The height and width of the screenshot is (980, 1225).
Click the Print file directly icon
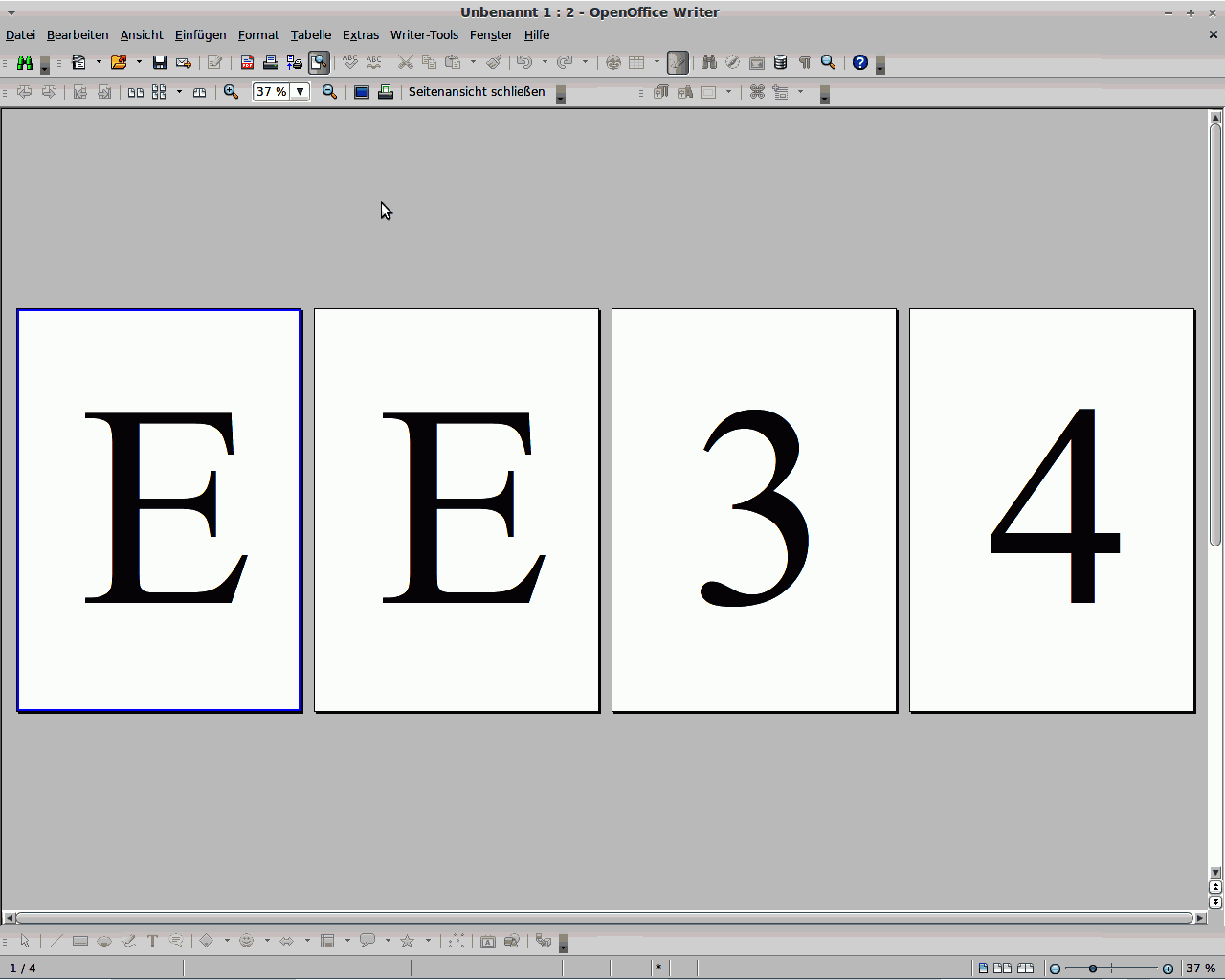pos(271,63)
